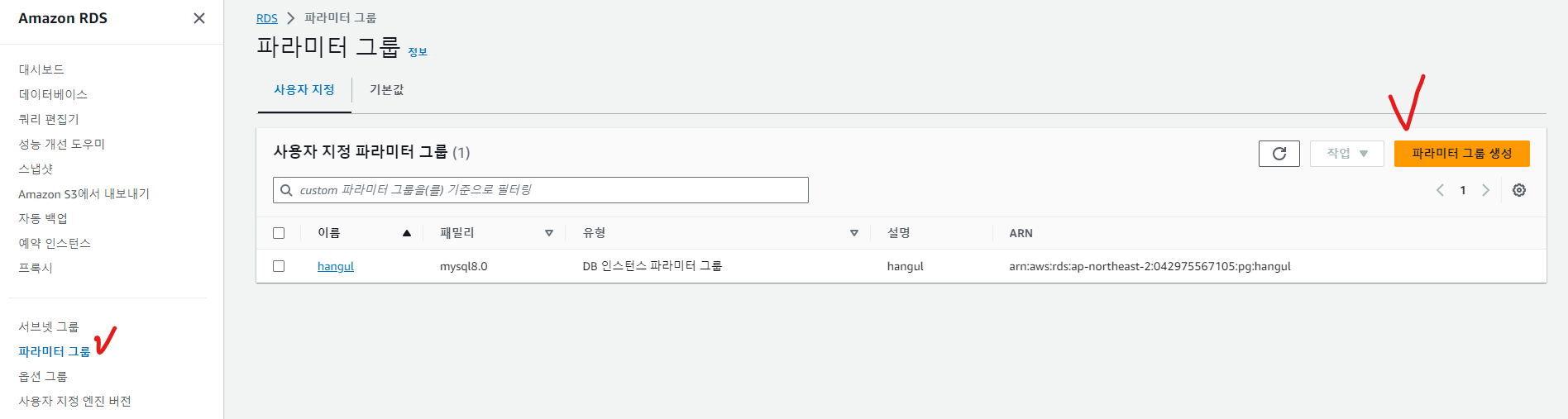Open the hangul parameter group link

[335, 266]
